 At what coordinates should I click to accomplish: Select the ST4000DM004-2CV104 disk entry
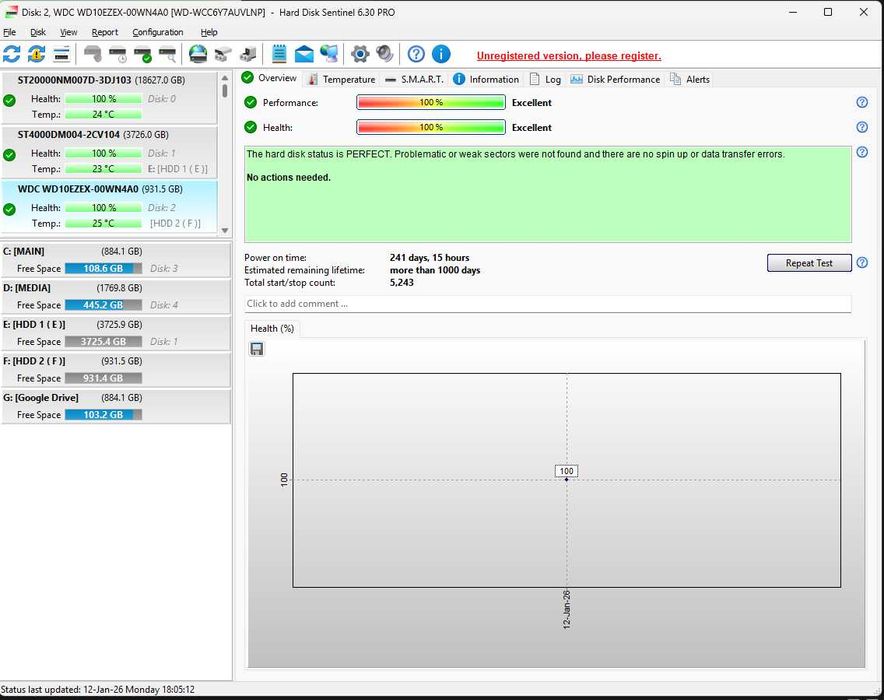click(x=109, y=152)
